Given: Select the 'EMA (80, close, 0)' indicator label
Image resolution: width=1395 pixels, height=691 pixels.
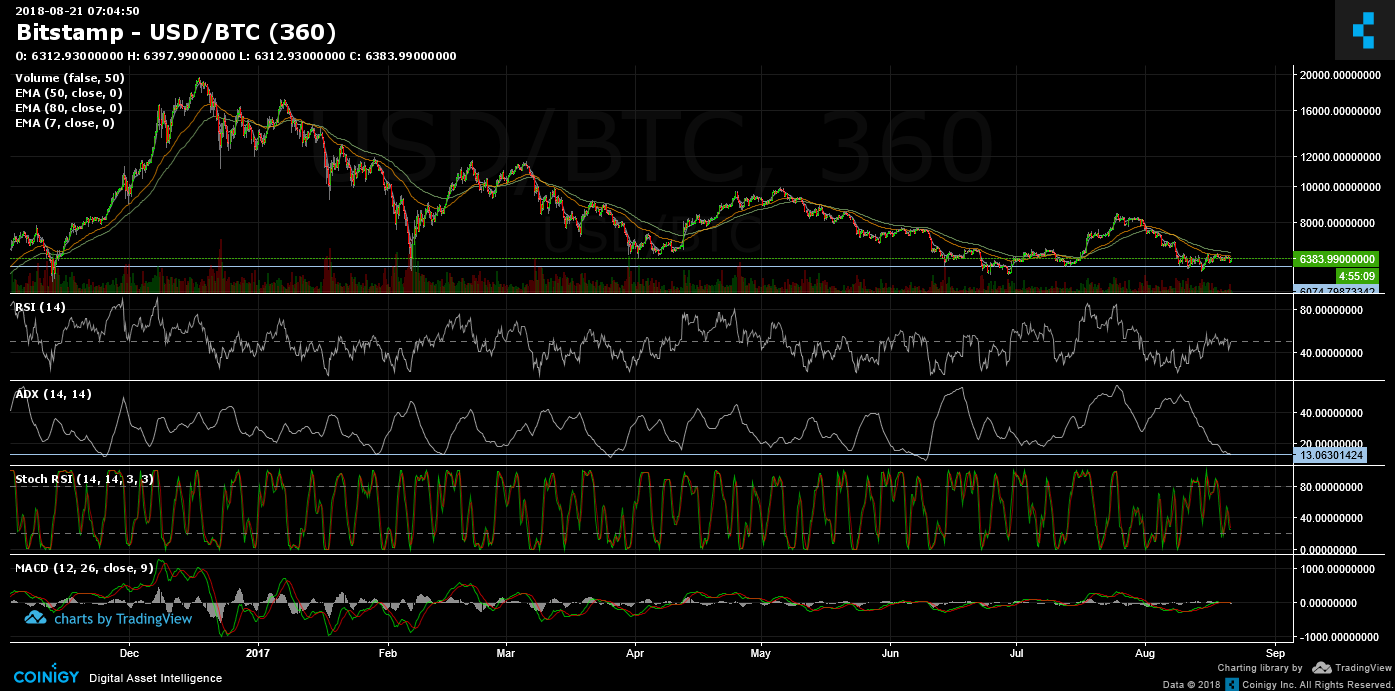Looking at the screenshot, I should [x=69, y=108].
